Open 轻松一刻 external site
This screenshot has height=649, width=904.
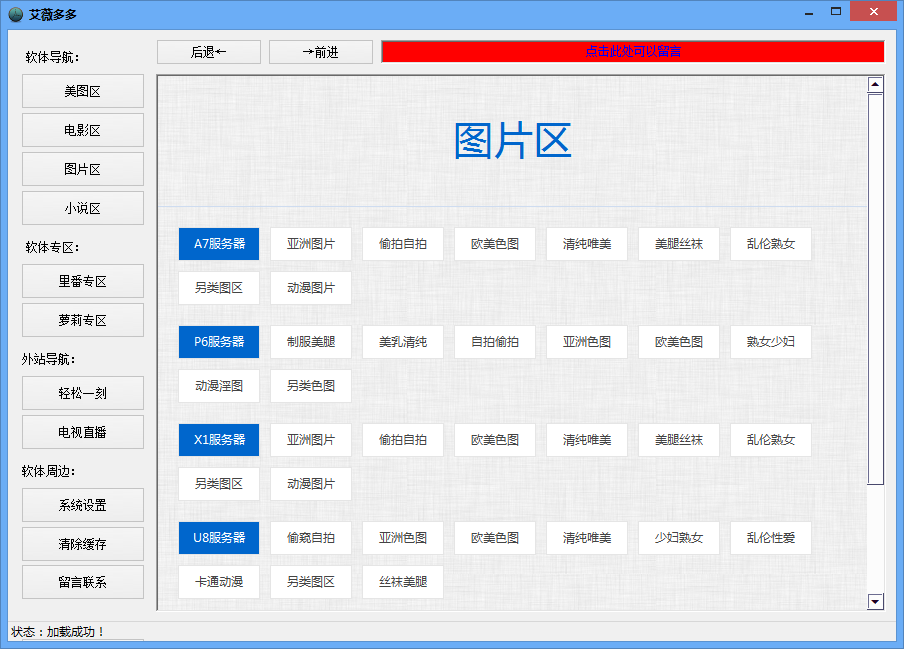click(x=83, y=393)
